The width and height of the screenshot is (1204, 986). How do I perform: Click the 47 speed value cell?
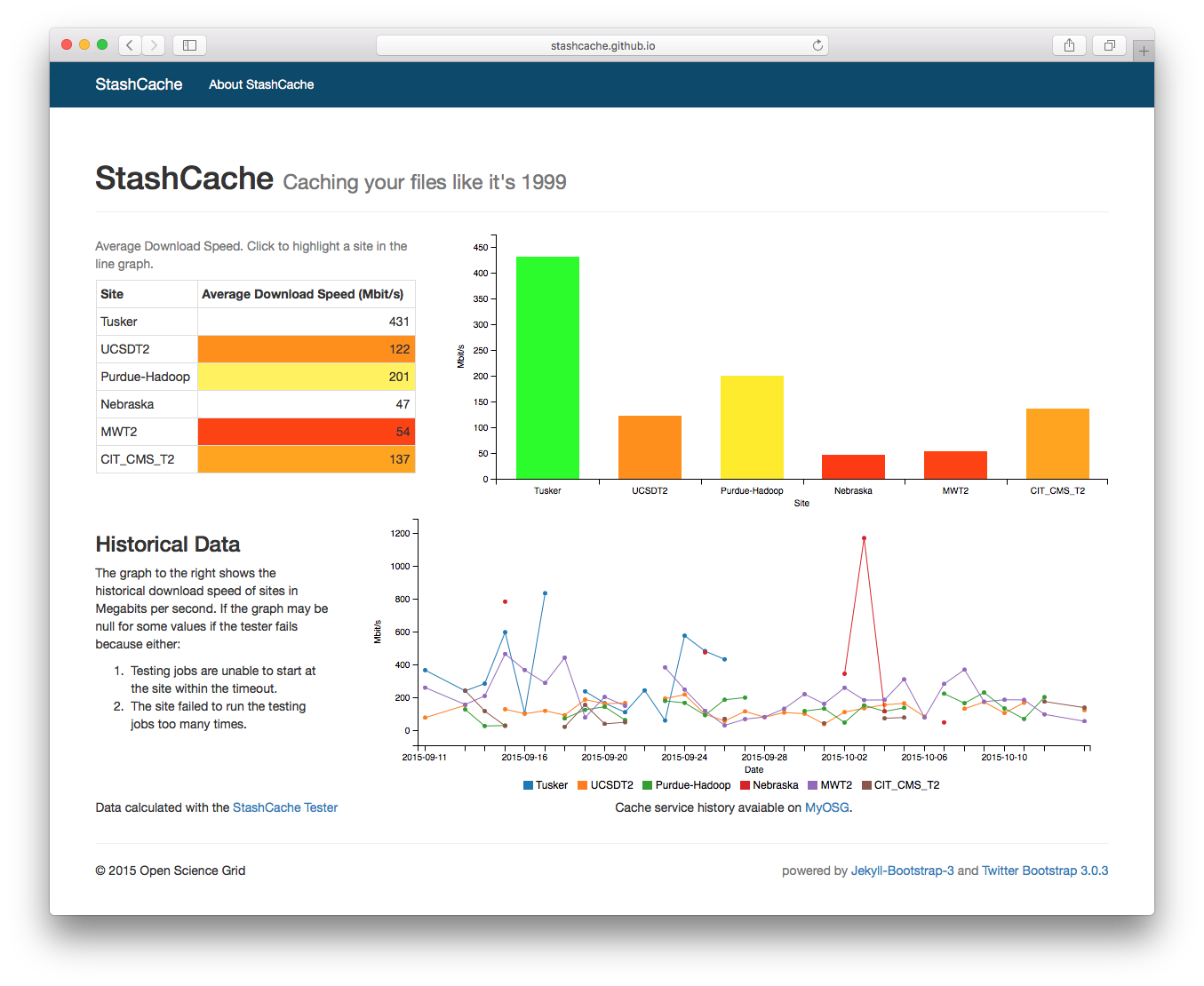[306, 404]
